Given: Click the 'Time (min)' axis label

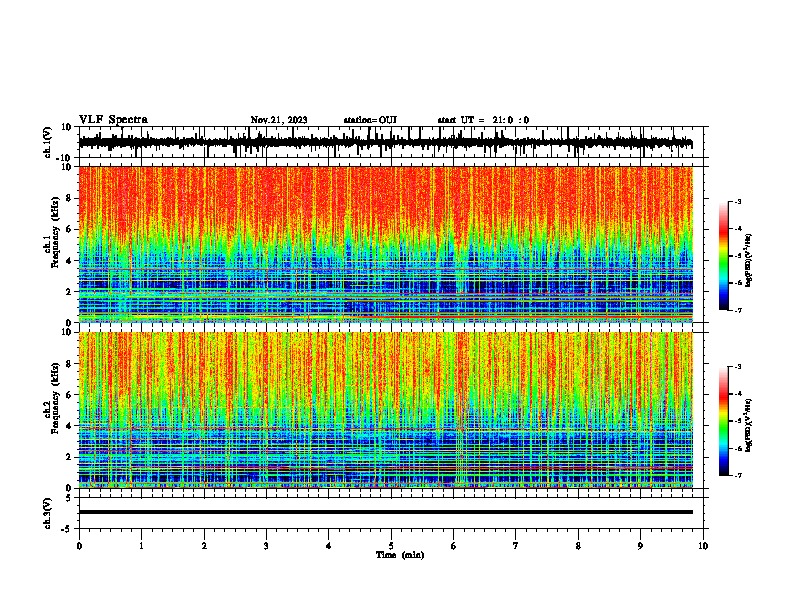Looking at the screenshot, I should [x=400, y=555].
